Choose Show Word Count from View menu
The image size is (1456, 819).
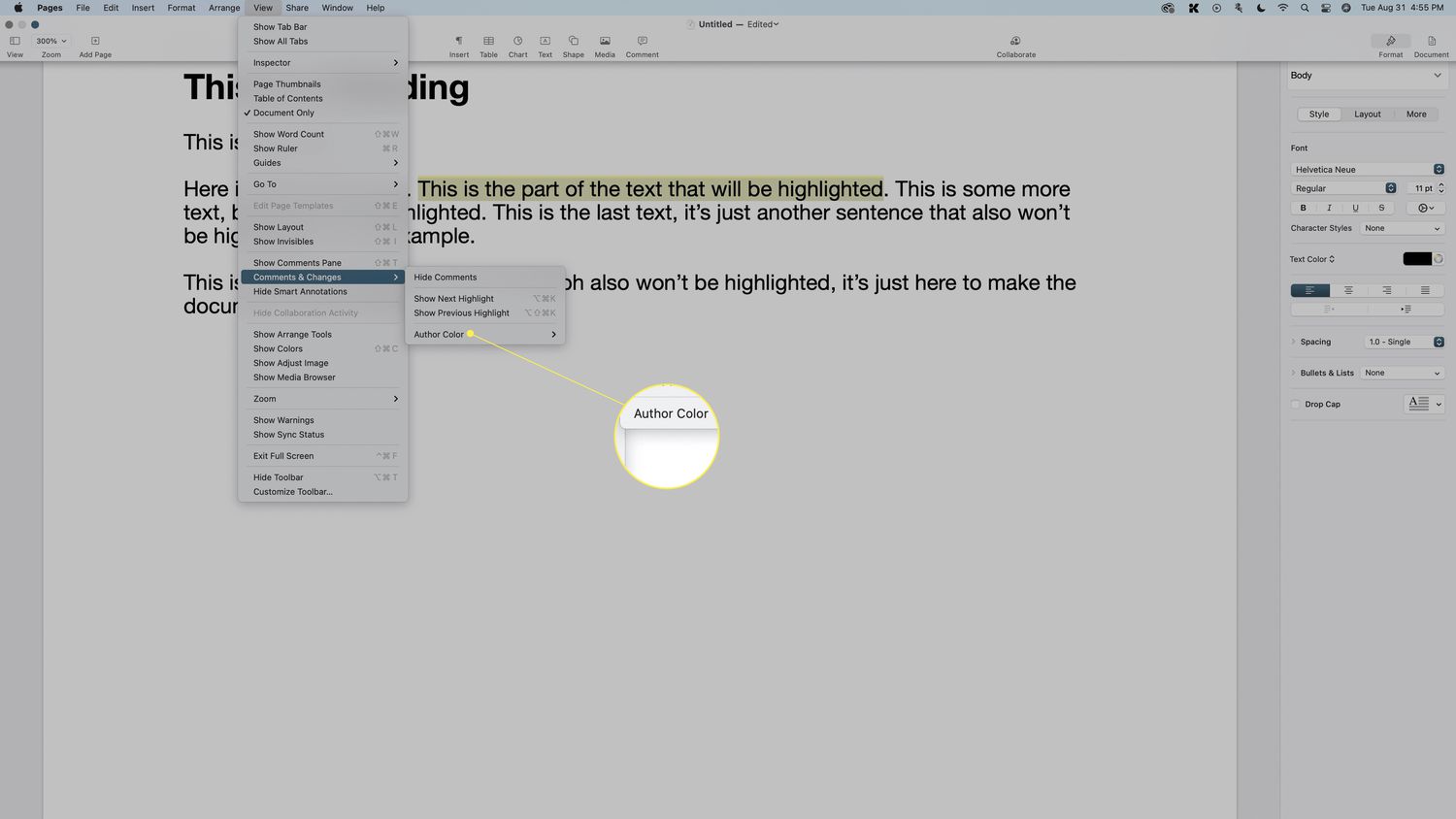(x=289, y=135)
